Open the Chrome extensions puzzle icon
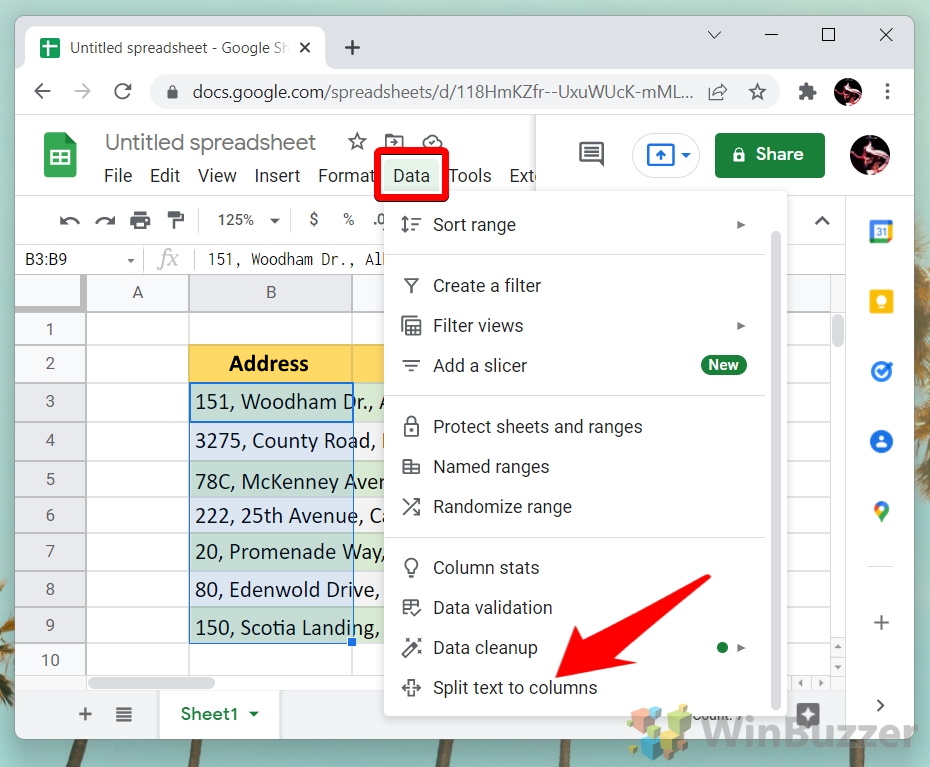 pyautogui.click(x=807, y=91)
